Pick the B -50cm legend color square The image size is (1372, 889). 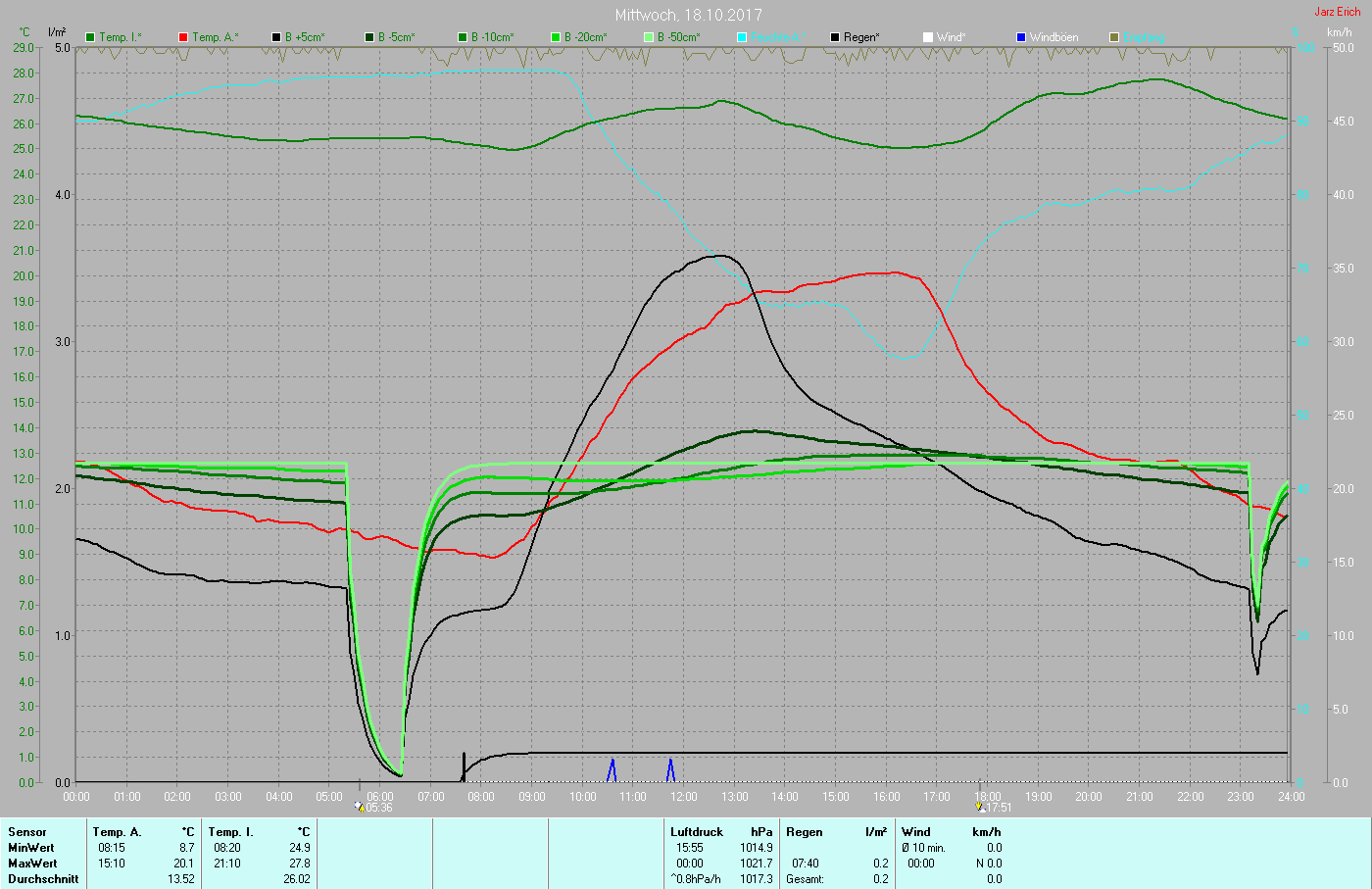(649, 37)
